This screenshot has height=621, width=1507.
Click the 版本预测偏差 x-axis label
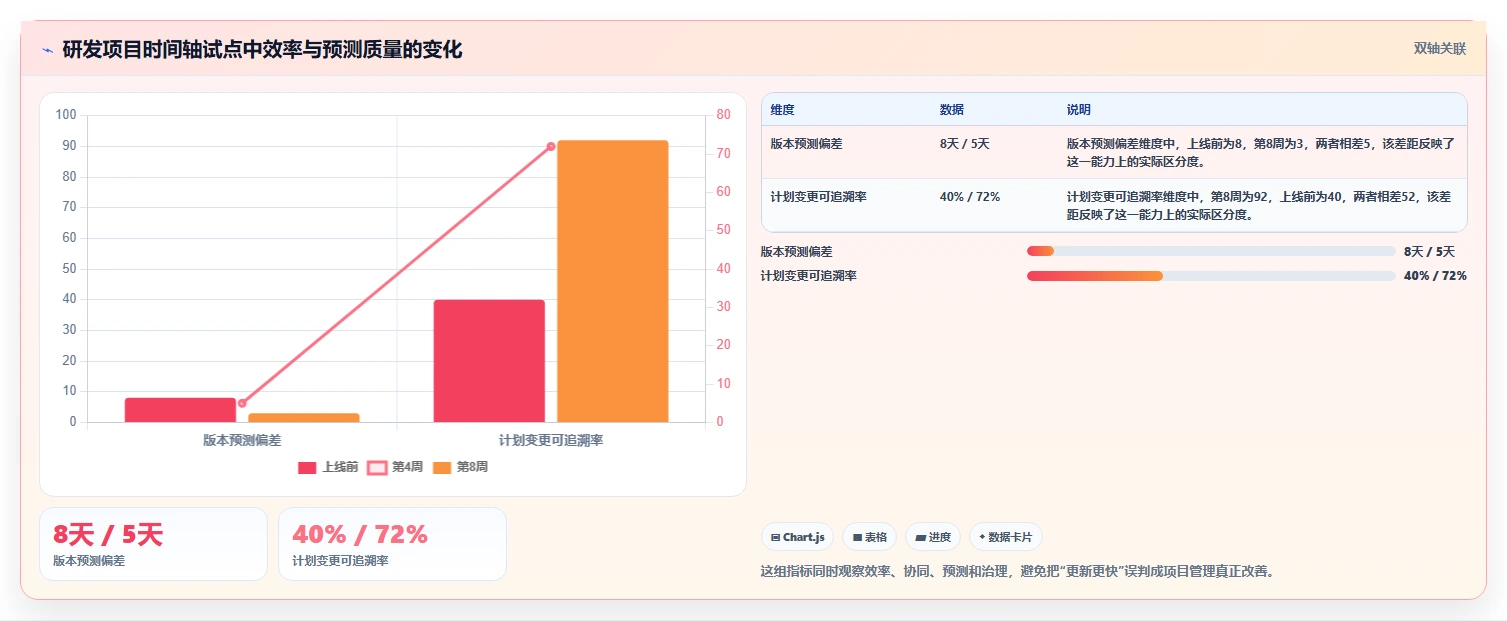tap(242, 440)
